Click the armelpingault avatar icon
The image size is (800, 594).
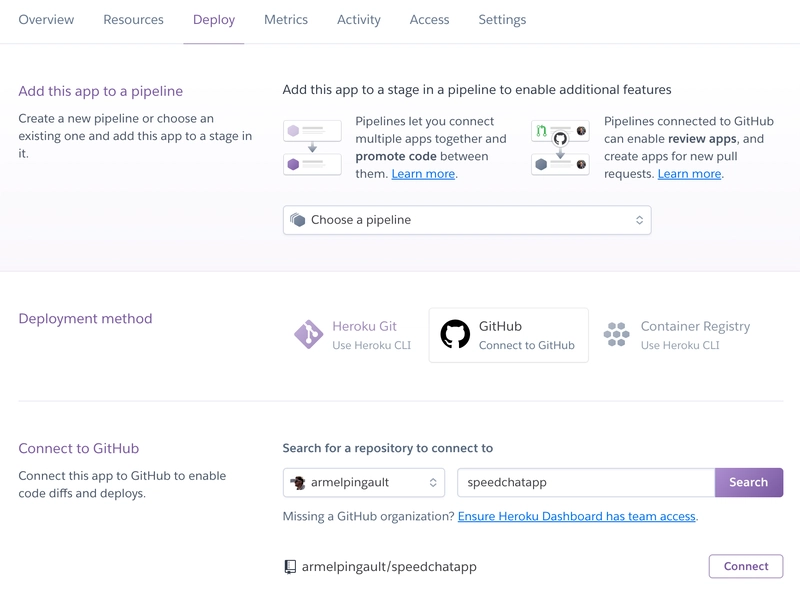pyautogui.click(x=297, y=483)
